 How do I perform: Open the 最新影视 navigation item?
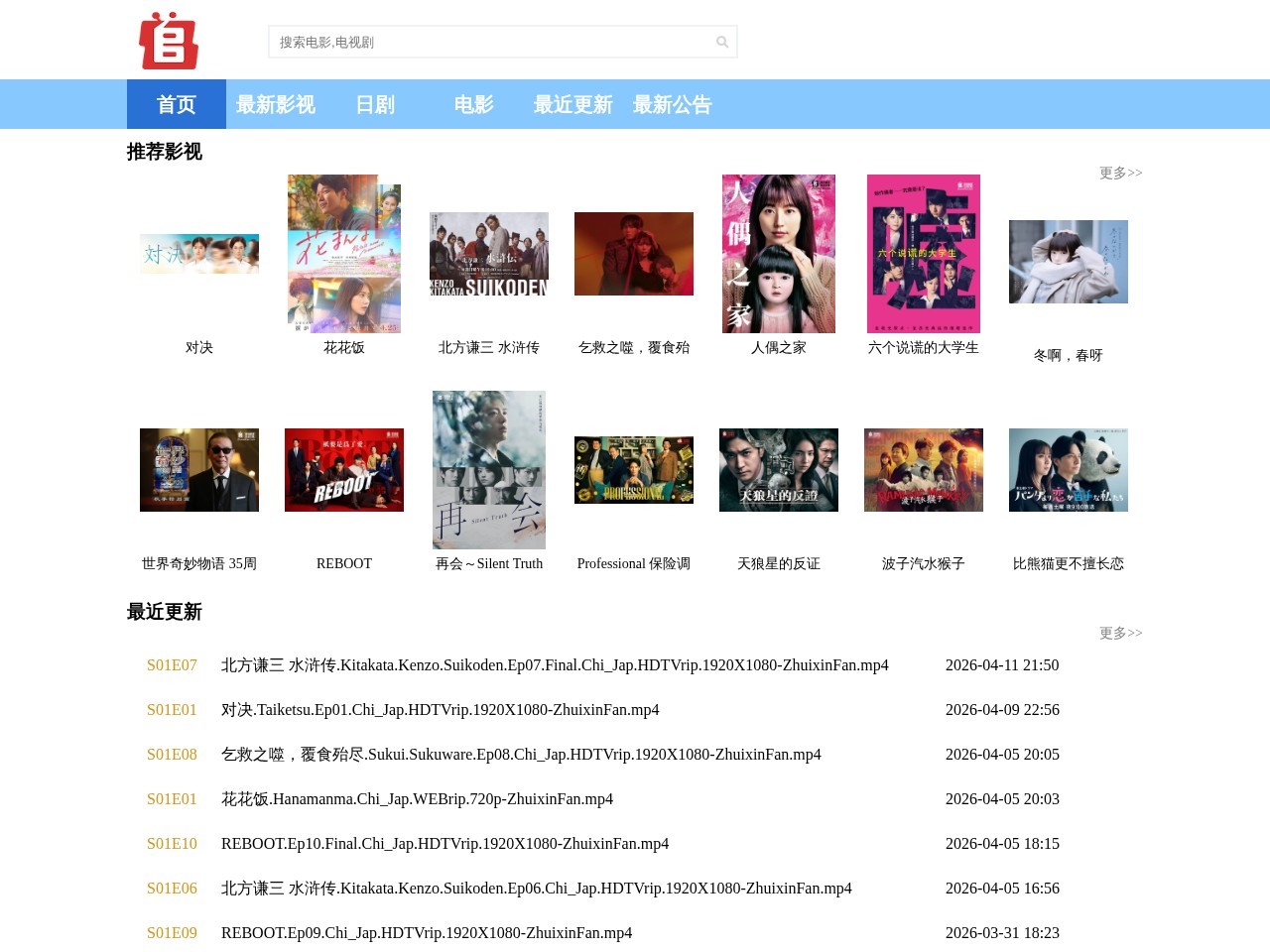point(275,104)
